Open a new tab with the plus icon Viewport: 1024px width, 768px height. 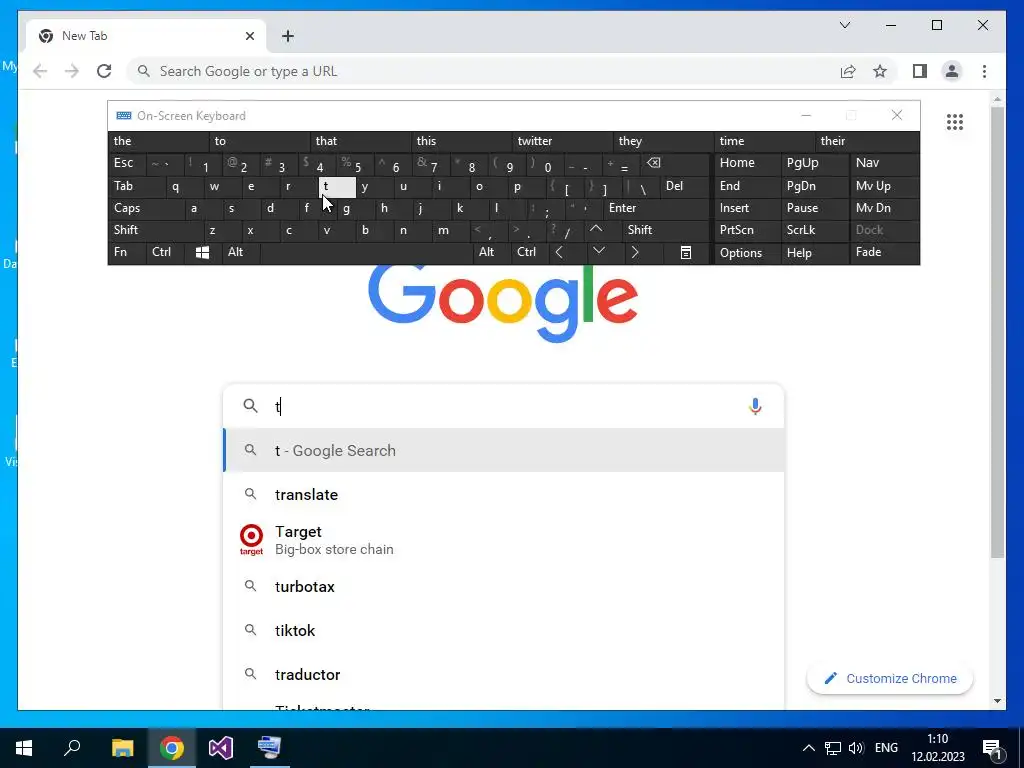tap(287, 36)
